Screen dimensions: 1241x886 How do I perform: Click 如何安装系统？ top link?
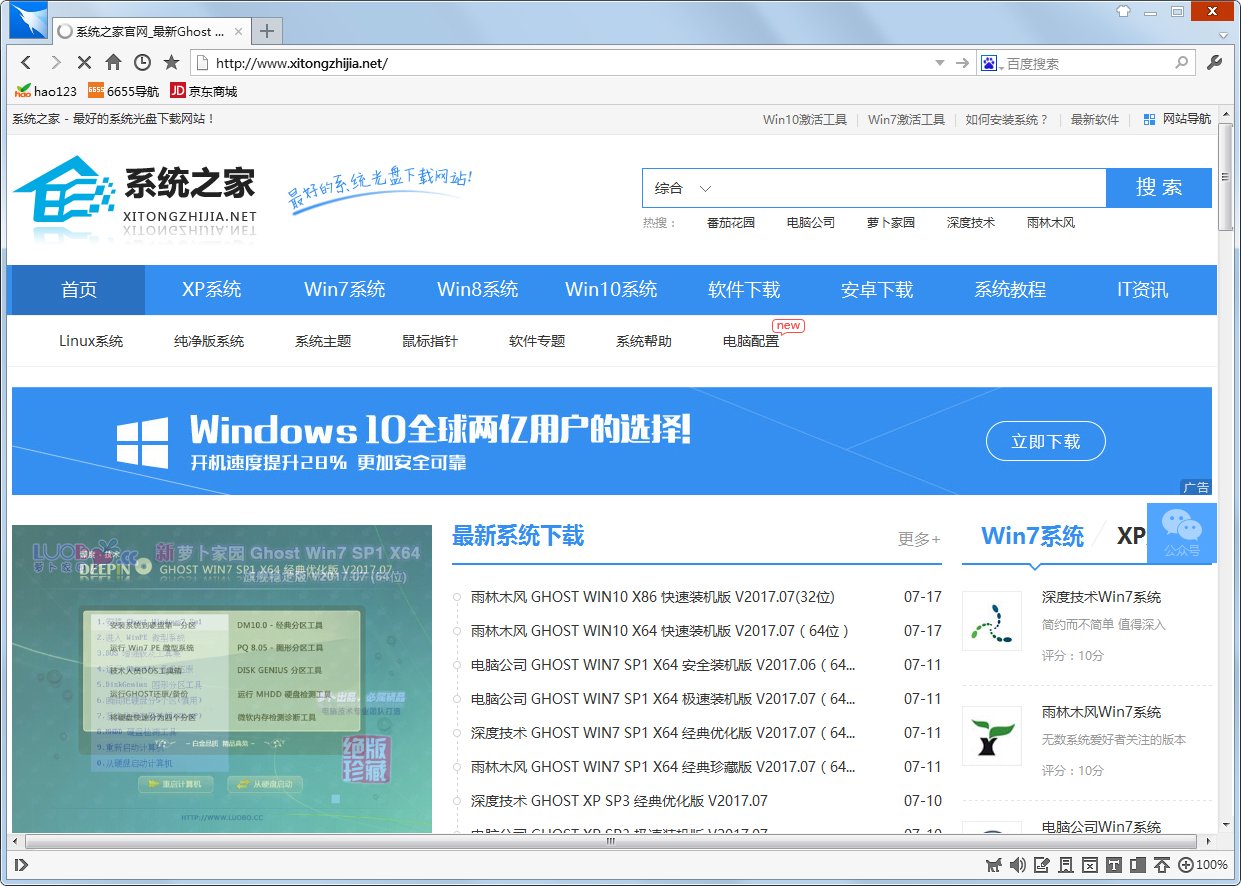tap(1007, 119)
